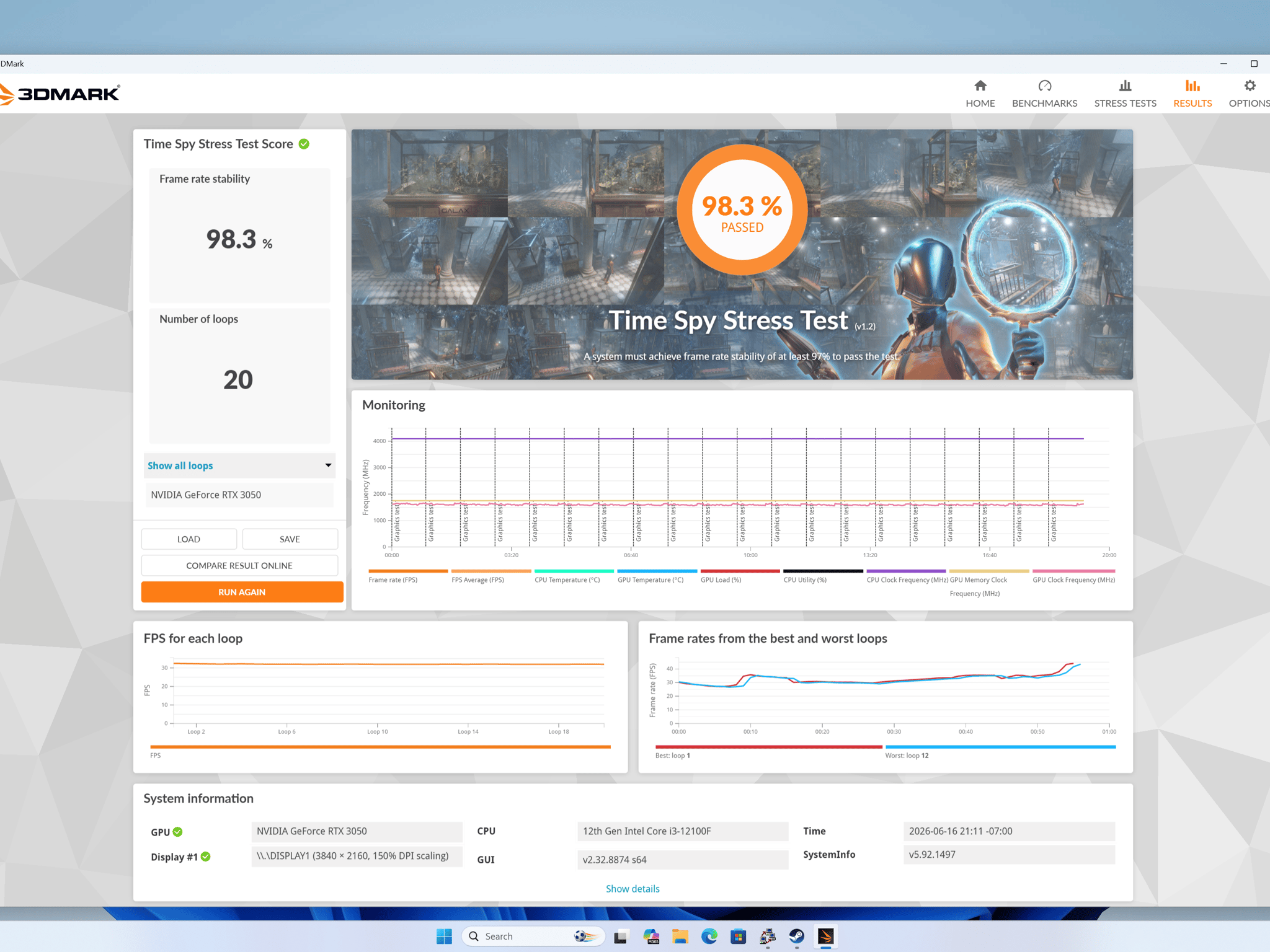Click the GPU verified green checkmark
The image size is (1270, 952).
(x=178, y=832)
